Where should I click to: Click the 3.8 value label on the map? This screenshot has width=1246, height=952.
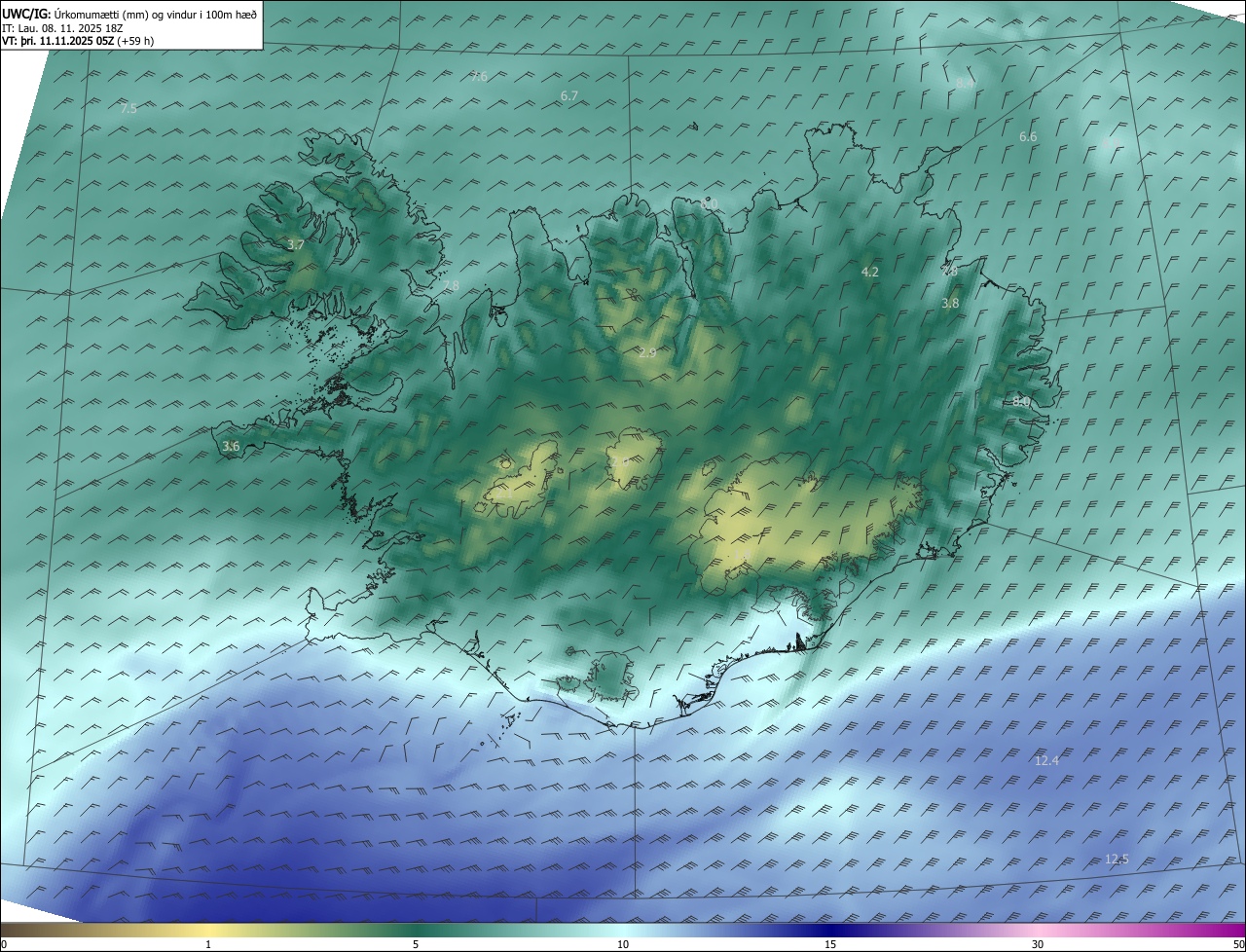coord(950,304)
